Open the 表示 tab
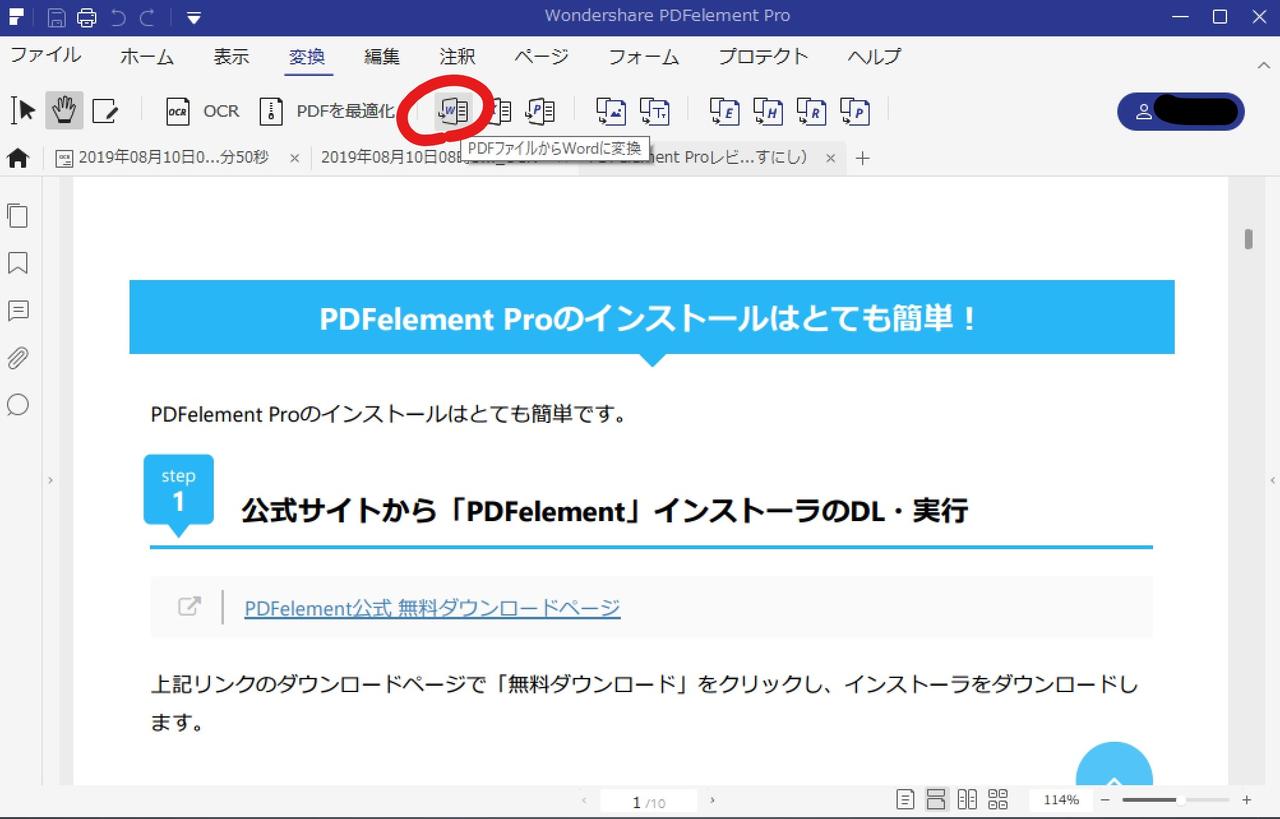This screenshot has width=1280, height=819. tap(231, 57)
